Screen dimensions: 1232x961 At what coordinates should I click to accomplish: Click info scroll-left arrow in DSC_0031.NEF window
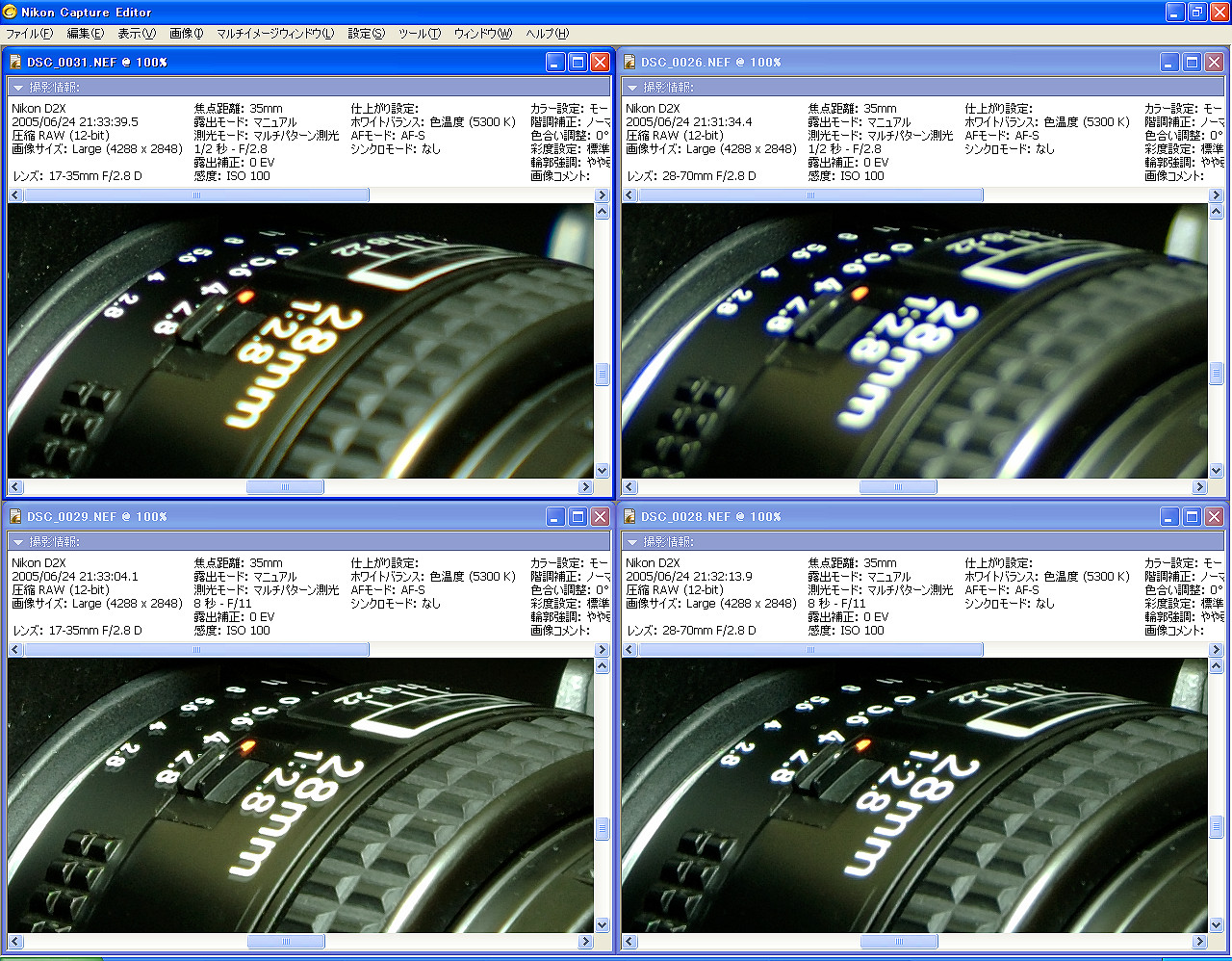pos(15,195)
